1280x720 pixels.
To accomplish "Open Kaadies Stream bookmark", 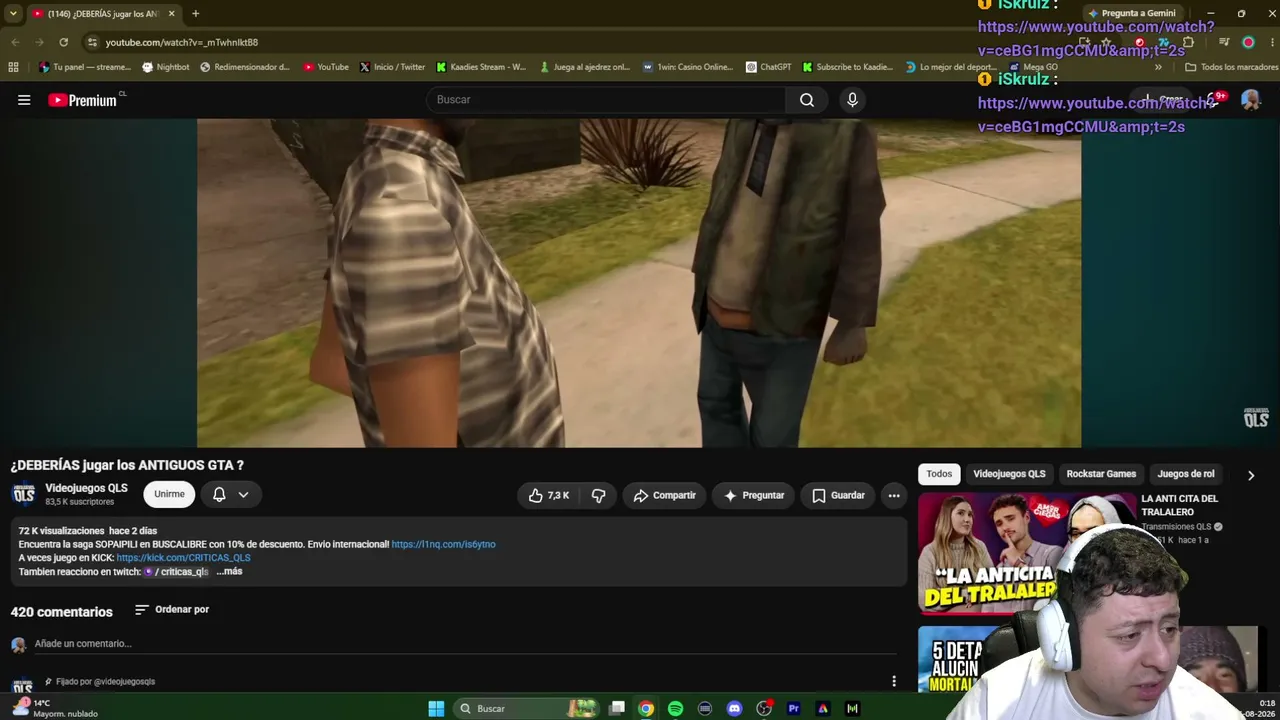I will click(481, 67).
